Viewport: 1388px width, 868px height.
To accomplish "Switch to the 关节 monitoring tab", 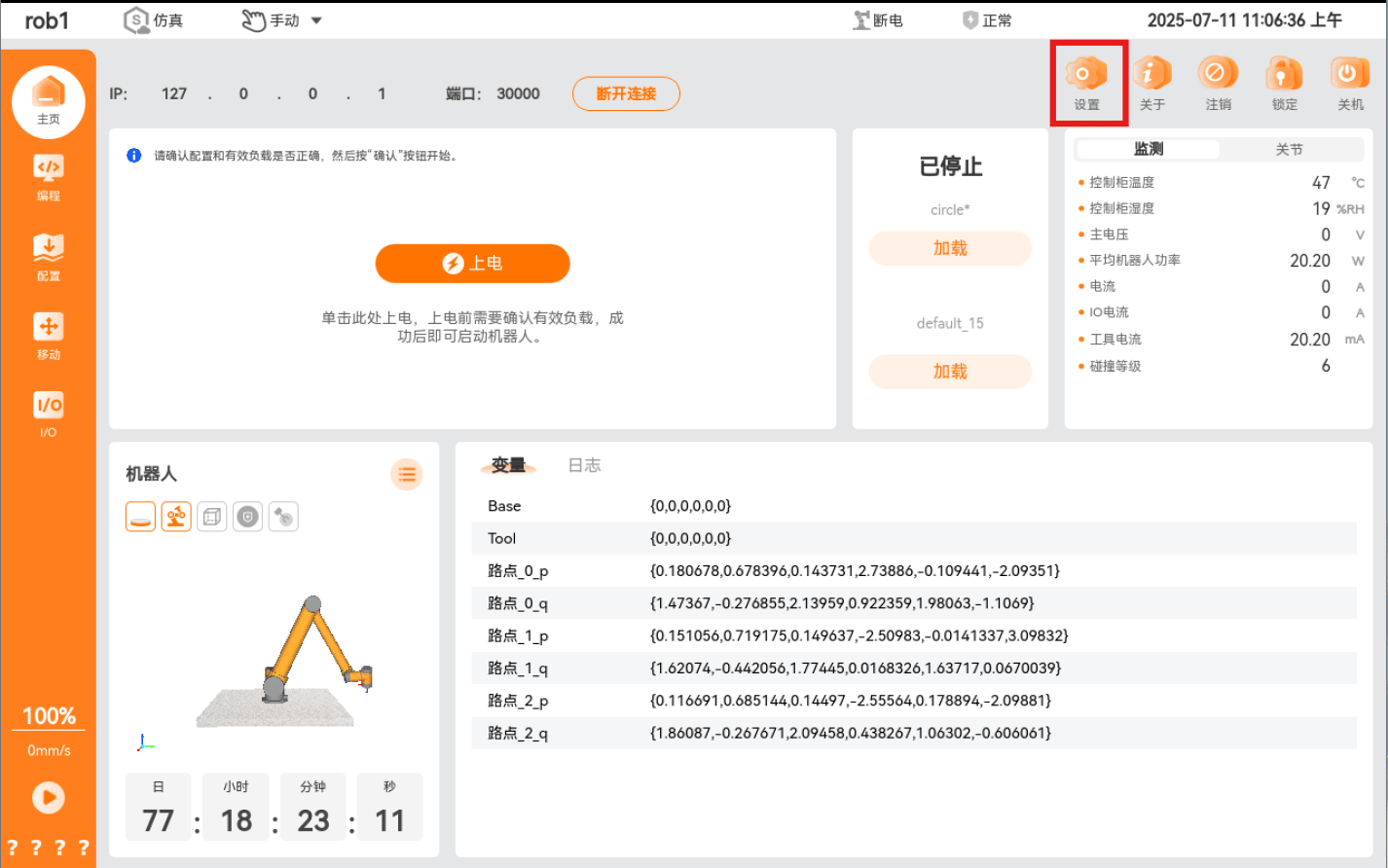I will [1290, 149].
